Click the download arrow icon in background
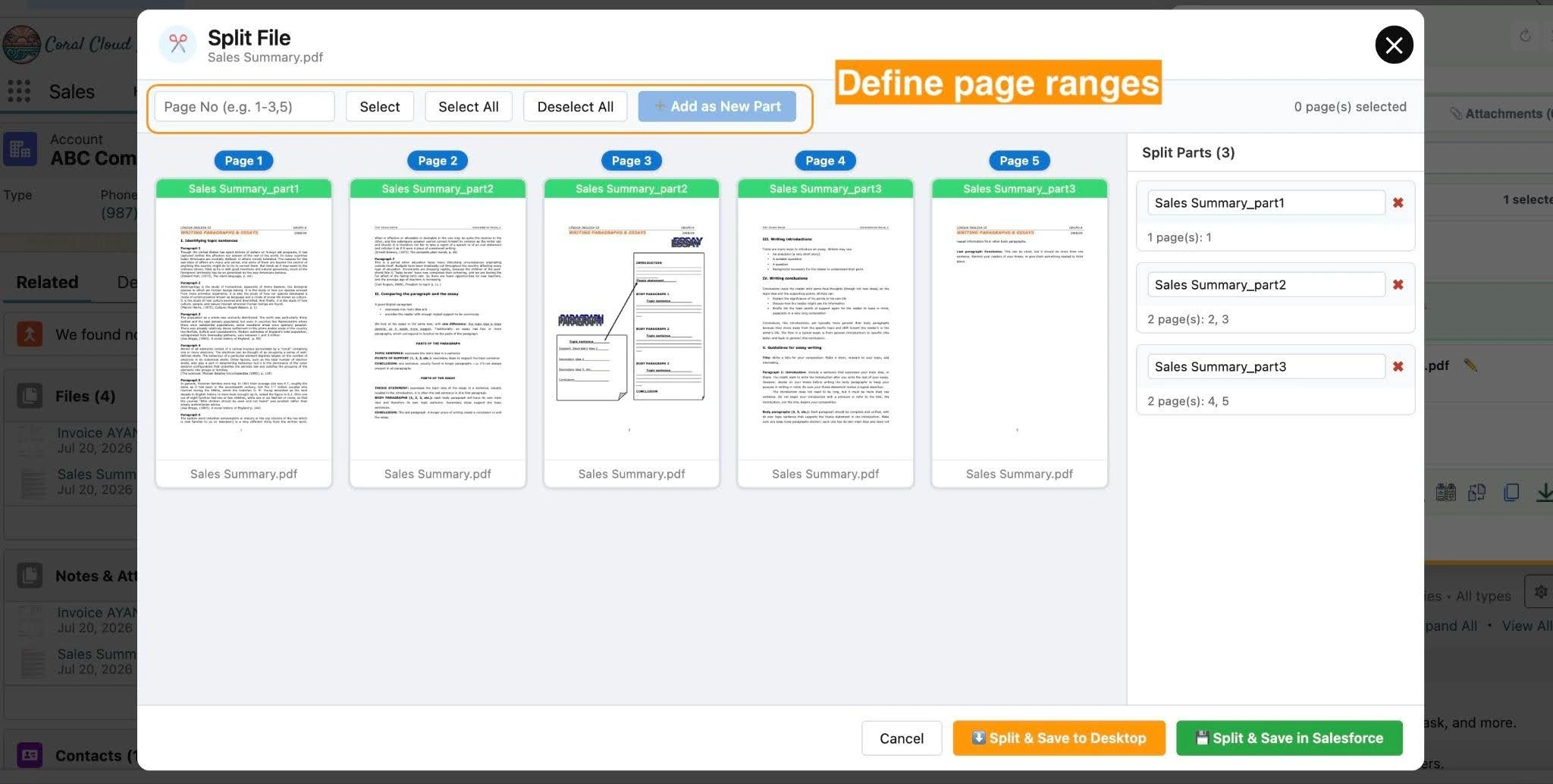1553x784 pixels. (1545, 492)
